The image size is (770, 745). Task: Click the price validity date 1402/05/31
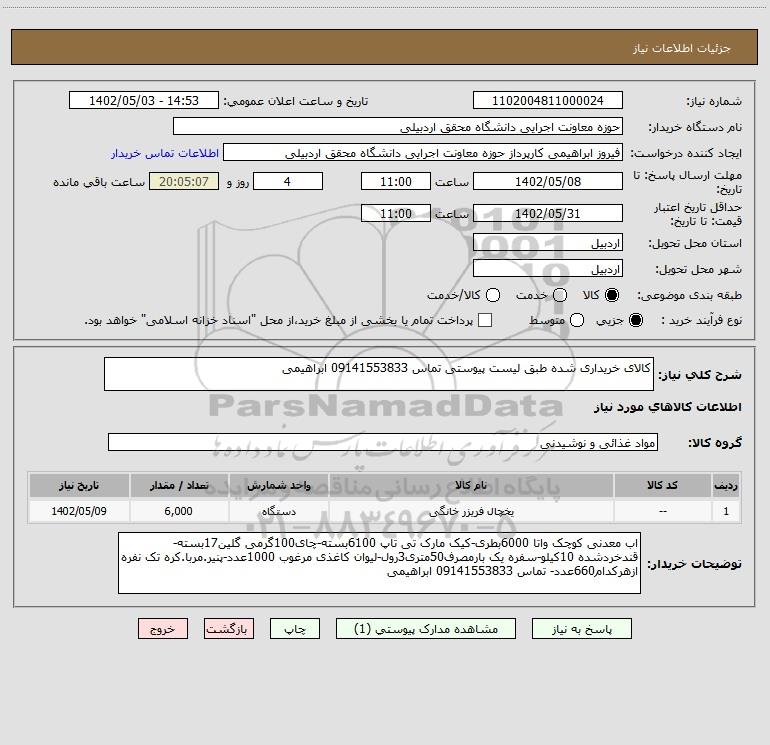(548, 213)
